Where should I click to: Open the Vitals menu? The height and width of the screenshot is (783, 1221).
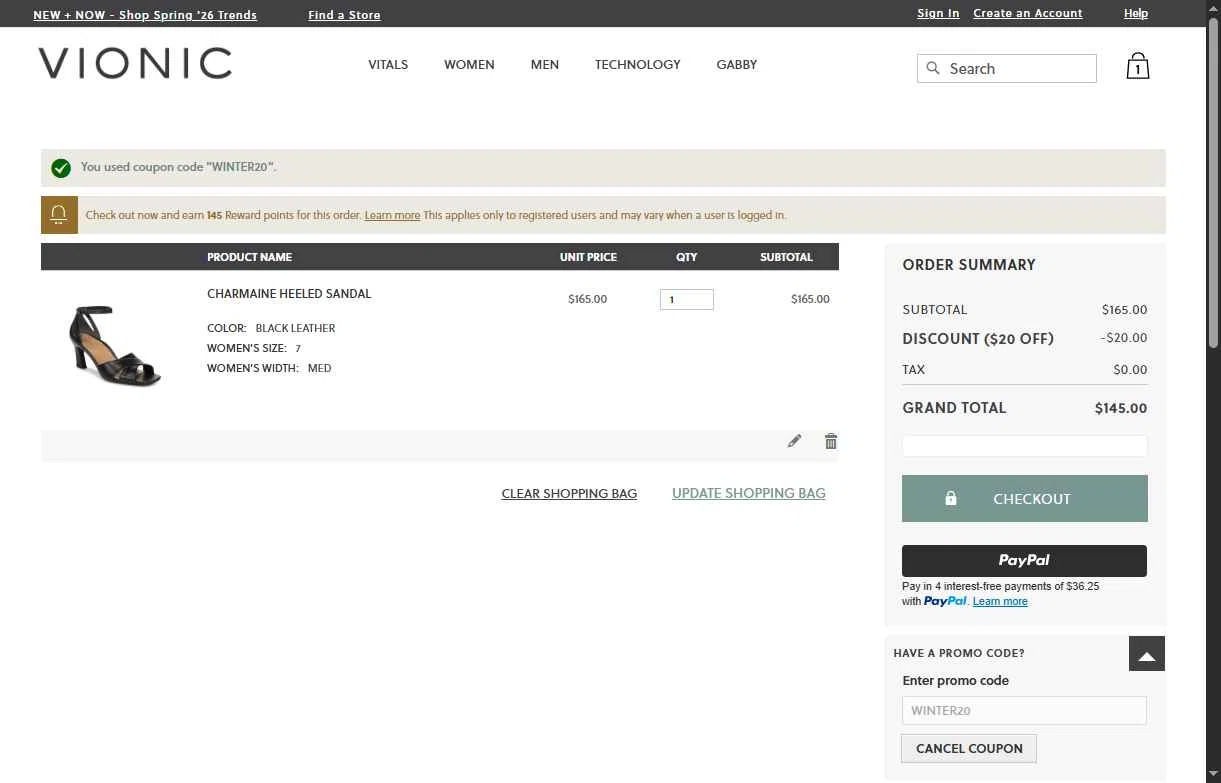[x=388, y=64]
